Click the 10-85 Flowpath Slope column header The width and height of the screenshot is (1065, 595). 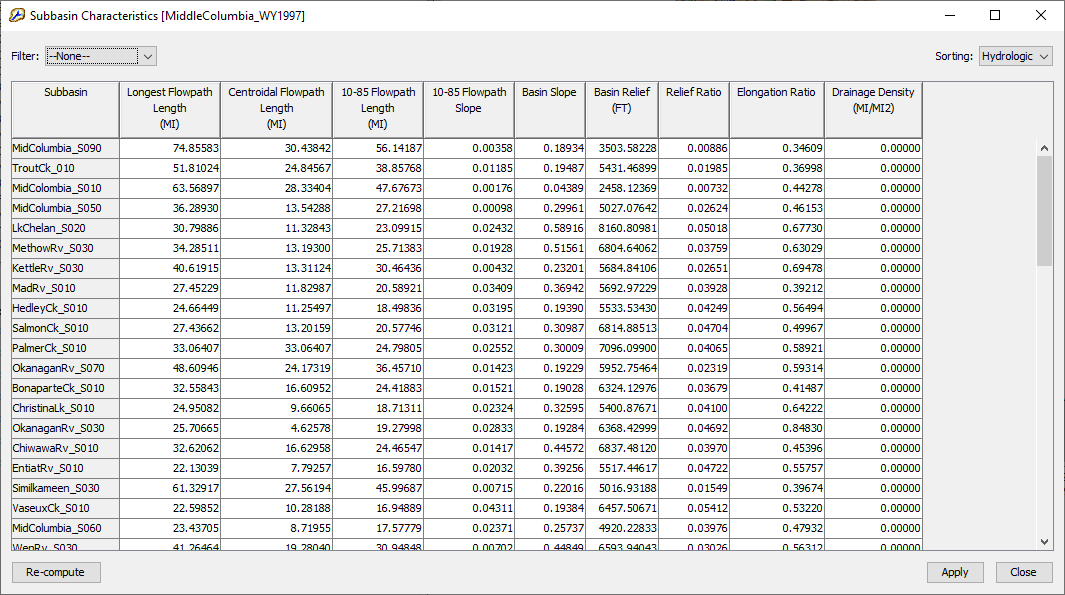(x=469, y=110)
